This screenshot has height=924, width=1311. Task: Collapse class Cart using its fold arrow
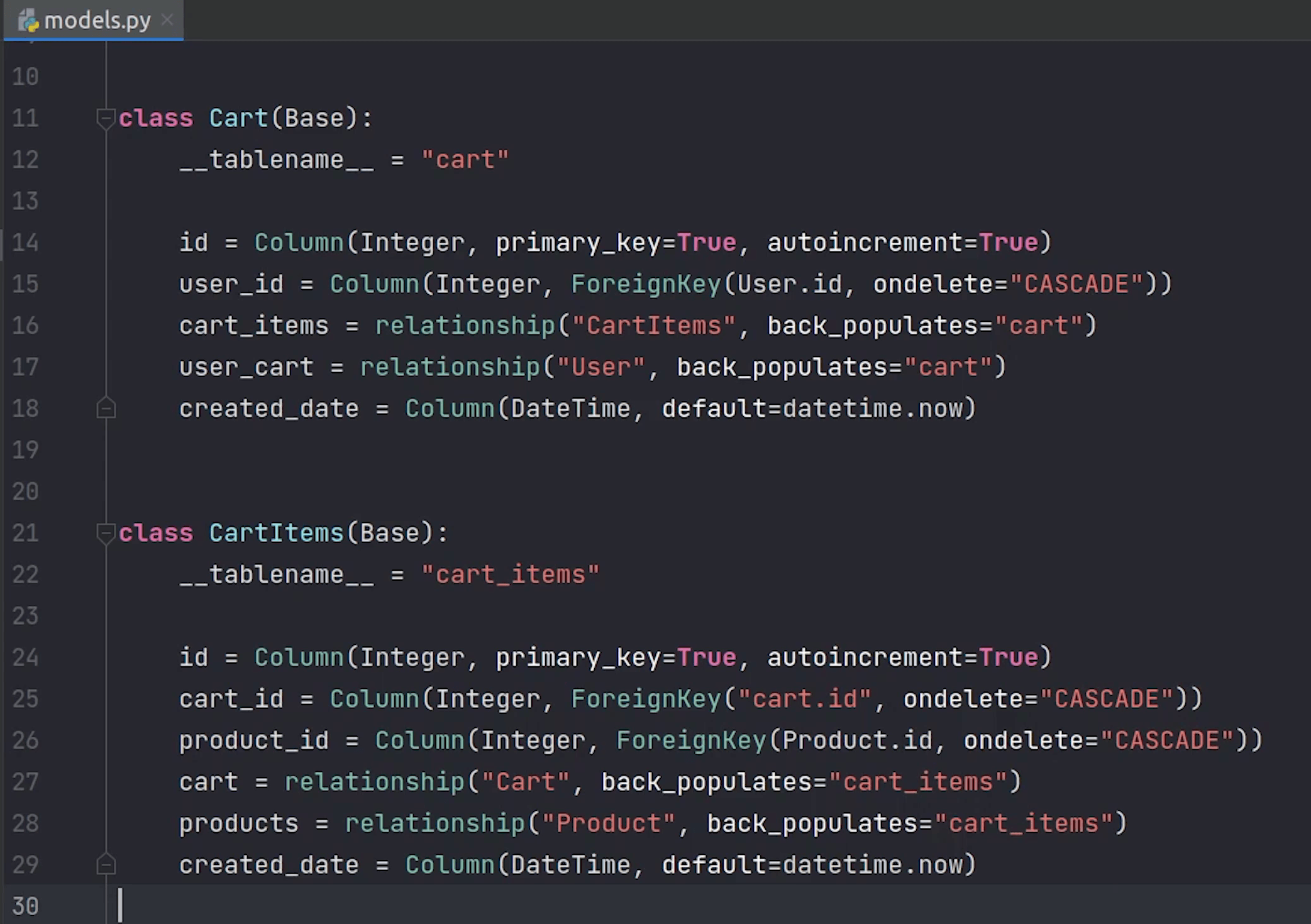click(x=105, y=118)
